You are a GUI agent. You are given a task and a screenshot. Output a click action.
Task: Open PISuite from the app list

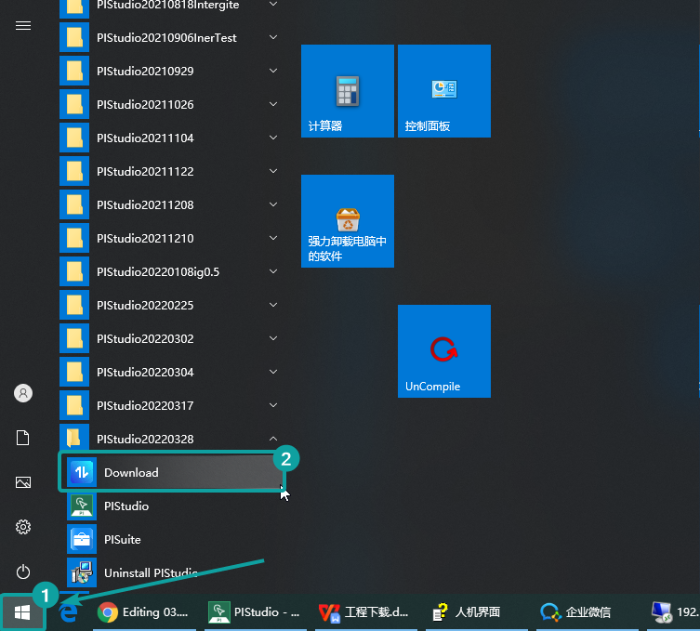click(x=122, y=540)
